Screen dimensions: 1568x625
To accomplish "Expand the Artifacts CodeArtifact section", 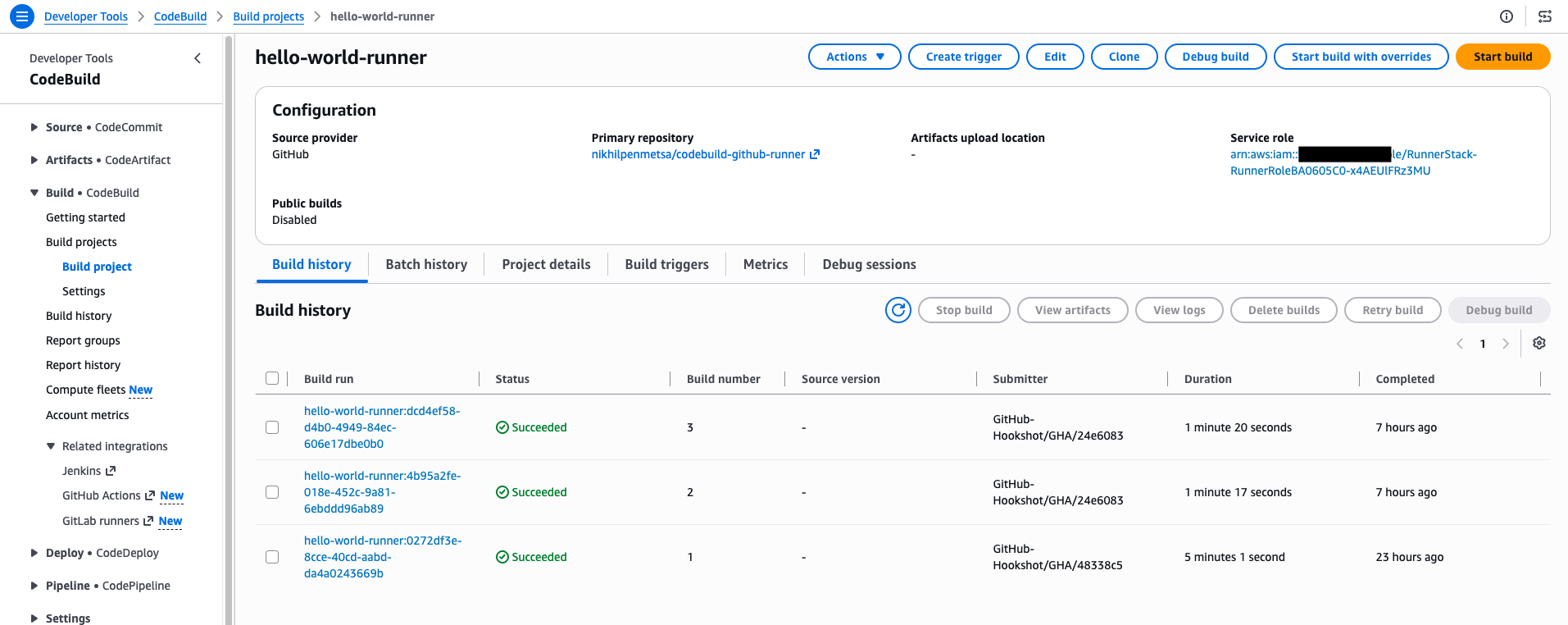I will tap(34, 160).
